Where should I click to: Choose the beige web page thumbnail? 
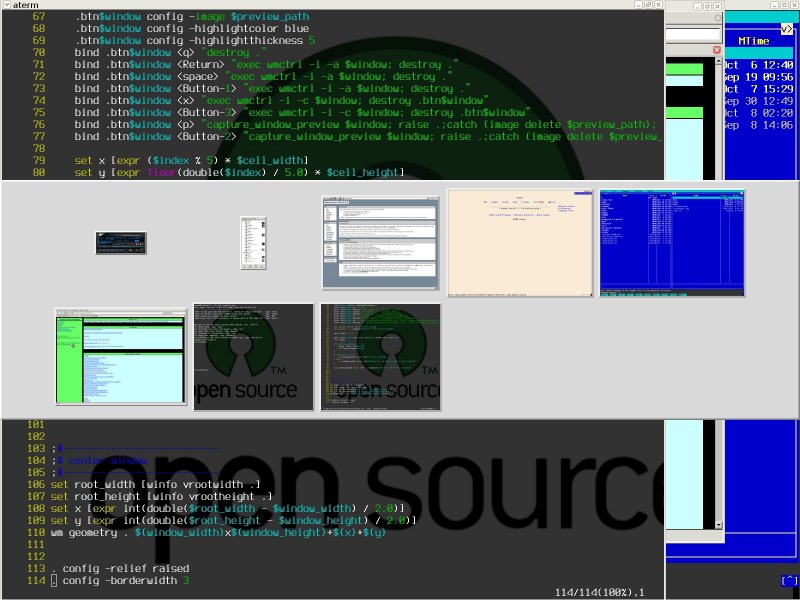click(520, 243)
